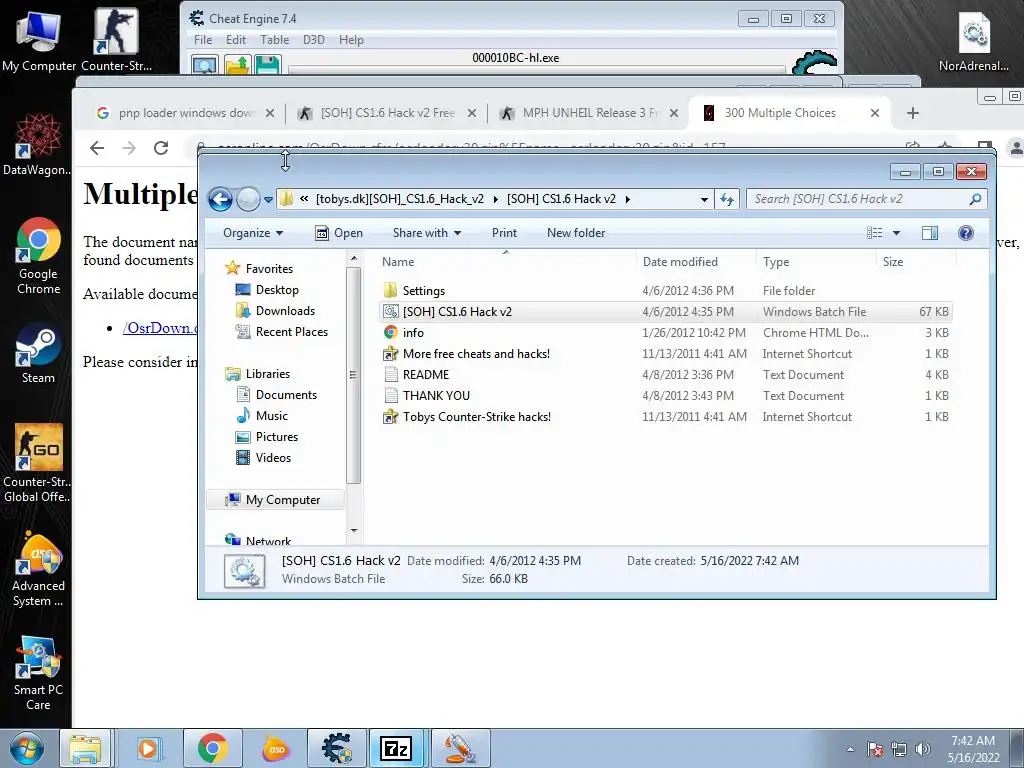Switch to Chrome via taskbar icon
Screen dimensions: 1024x768
(x=212, y=749)
